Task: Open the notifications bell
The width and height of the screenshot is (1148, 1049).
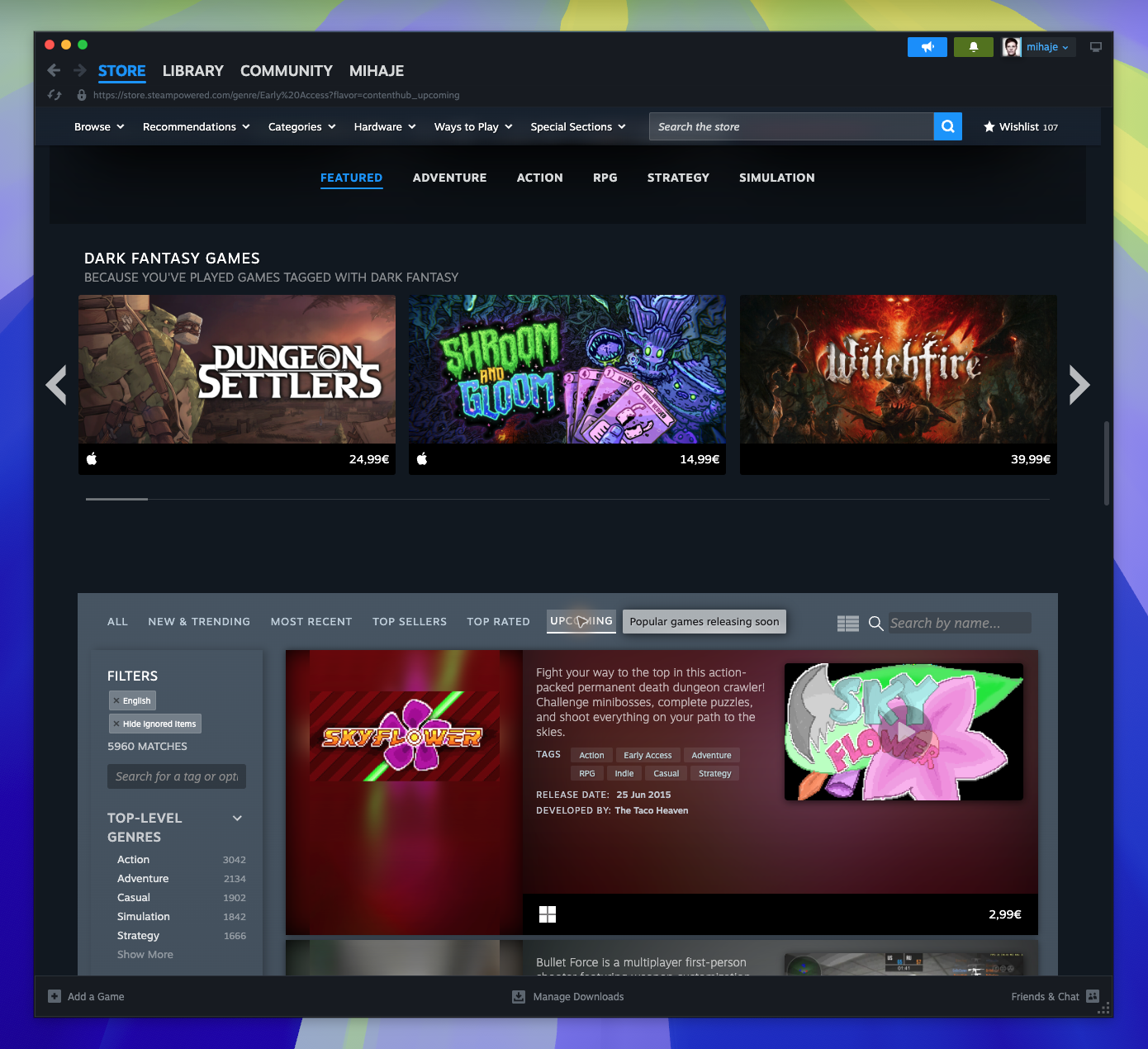Action: point(974,47)
